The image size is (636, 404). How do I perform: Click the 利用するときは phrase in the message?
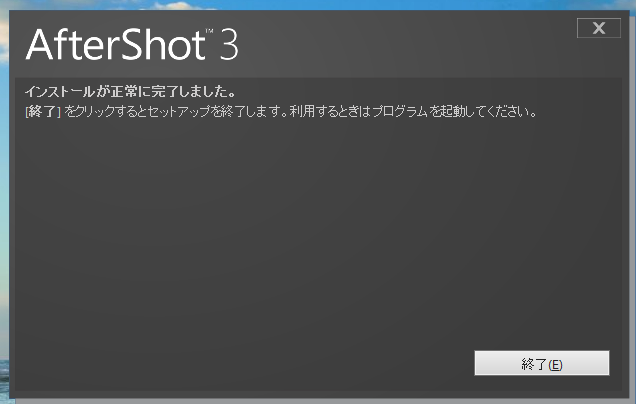point(330,111)
